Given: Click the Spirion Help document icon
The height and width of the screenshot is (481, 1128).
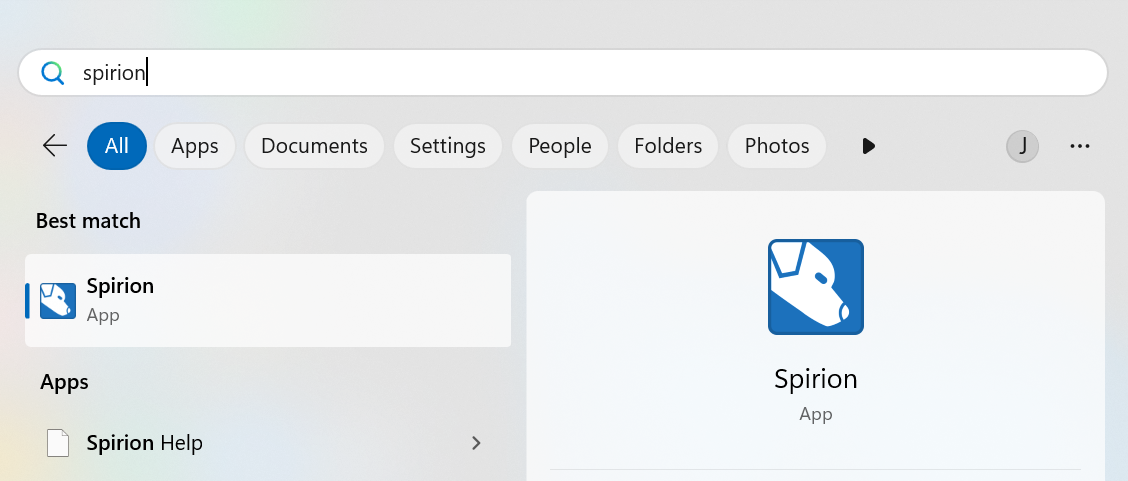Looking at the screenshot, I should [x=58, y=442].
